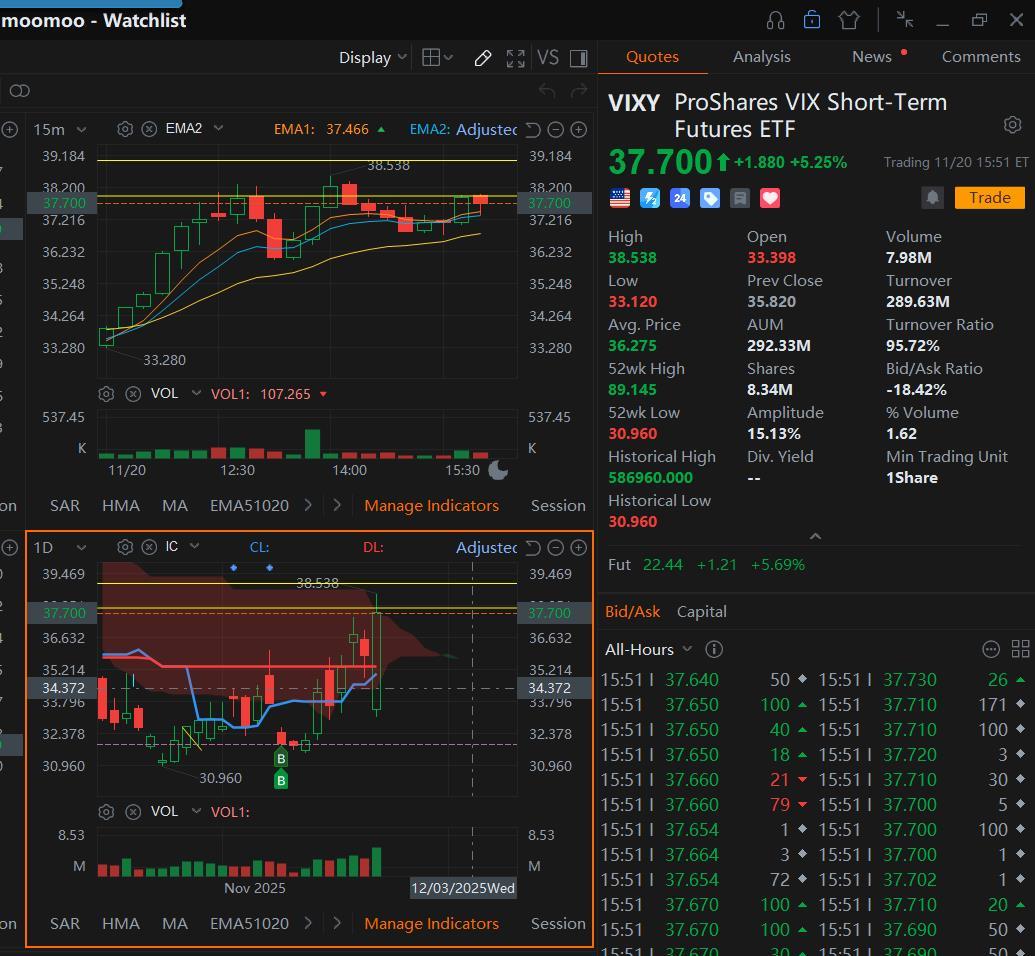Click the redo arrow above charts

579,90
